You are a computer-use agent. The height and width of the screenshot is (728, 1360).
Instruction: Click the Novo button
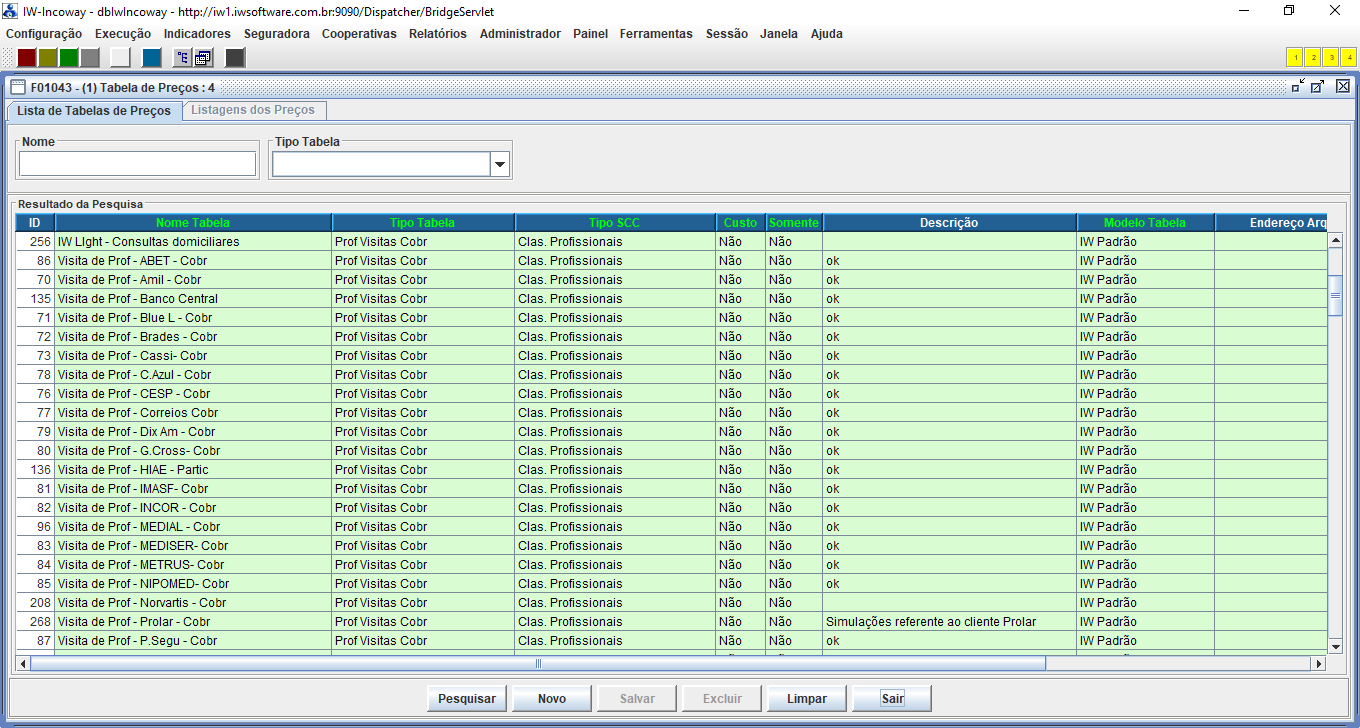point(552,699)
